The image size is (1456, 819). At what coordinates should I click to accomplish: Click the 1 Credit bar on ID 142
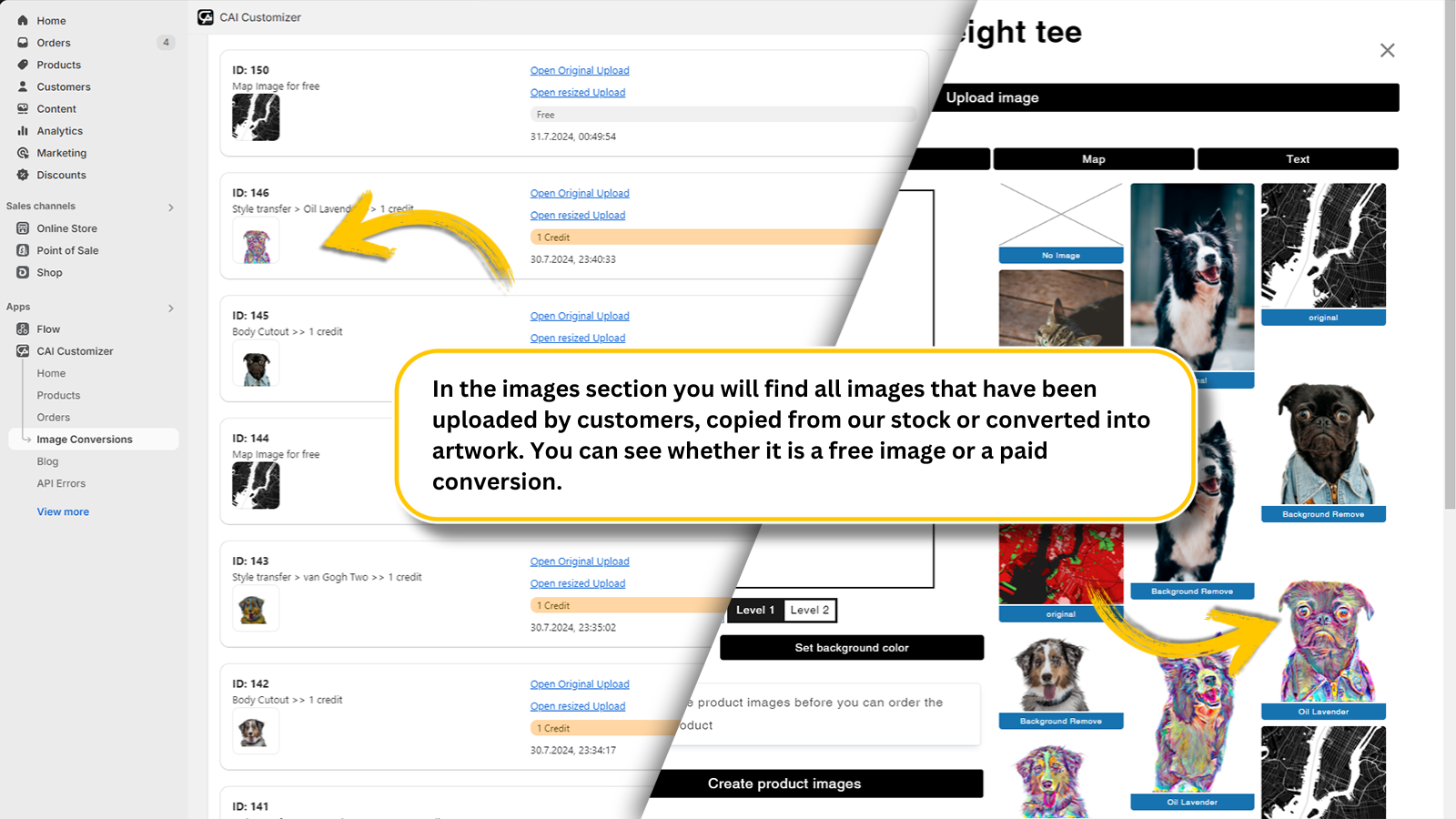(x=606, y=729)
